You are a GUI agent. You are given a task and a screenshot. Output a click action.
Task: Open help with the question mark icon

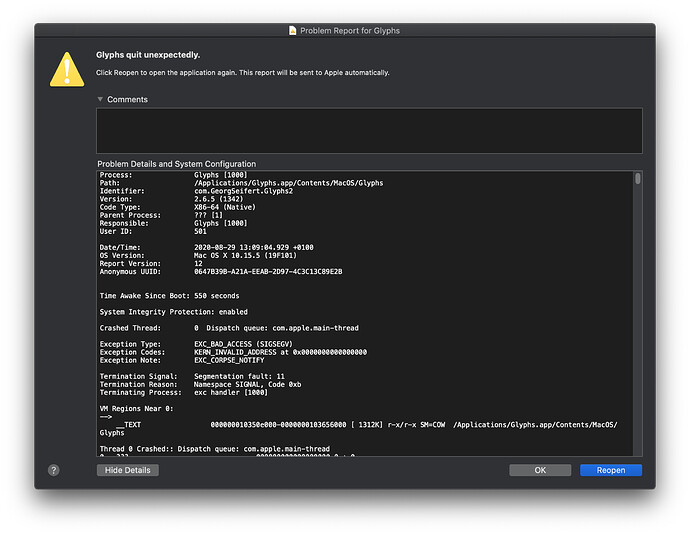tap(54, 470)
